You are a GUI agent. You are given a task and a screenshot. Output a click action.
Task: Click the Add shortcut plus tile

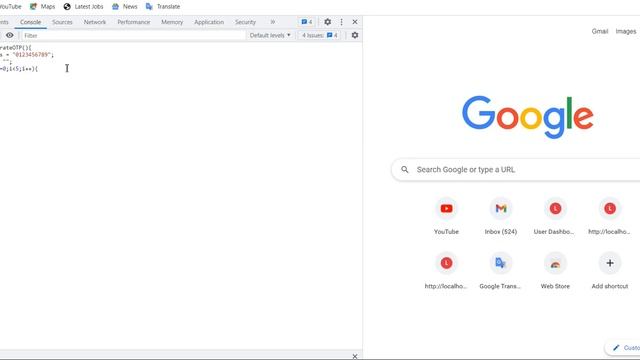tap(610, 271)
